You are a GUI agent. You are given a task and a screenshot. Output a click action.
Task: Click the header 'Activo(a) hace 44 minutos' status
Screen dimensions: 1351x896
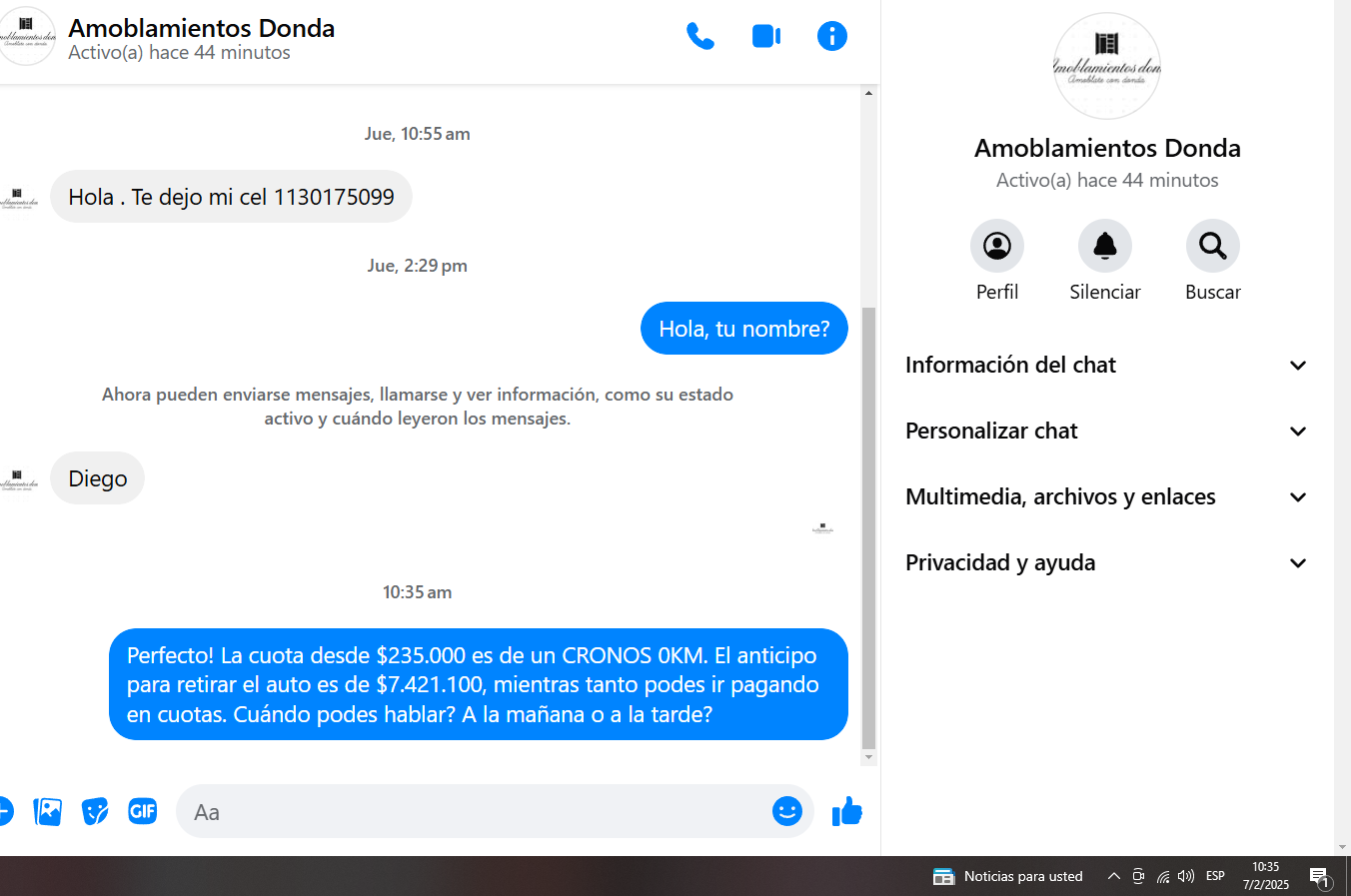coord(180,53)
